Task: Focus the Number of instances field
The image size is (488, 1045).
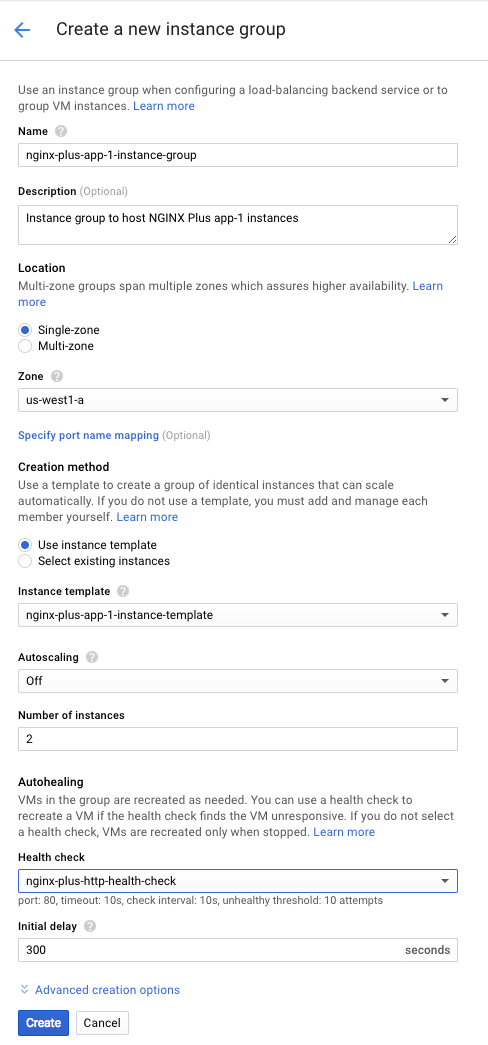Action: point(237,739)
